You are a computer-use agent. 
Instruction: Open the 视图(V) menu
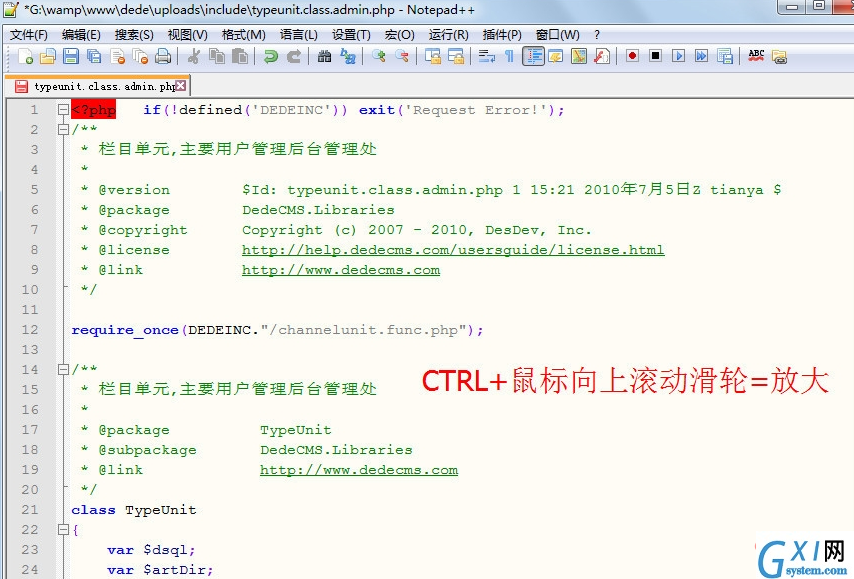click(187, 35)
